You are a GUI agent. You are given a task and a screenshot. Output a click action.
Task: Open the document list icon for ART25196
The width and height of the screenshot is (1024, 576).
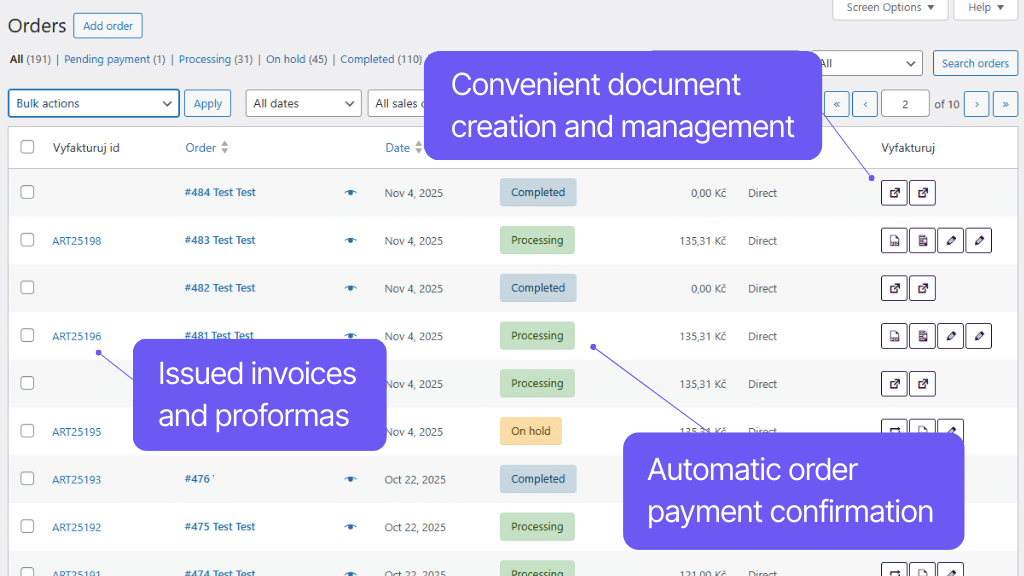pos(922,336)
